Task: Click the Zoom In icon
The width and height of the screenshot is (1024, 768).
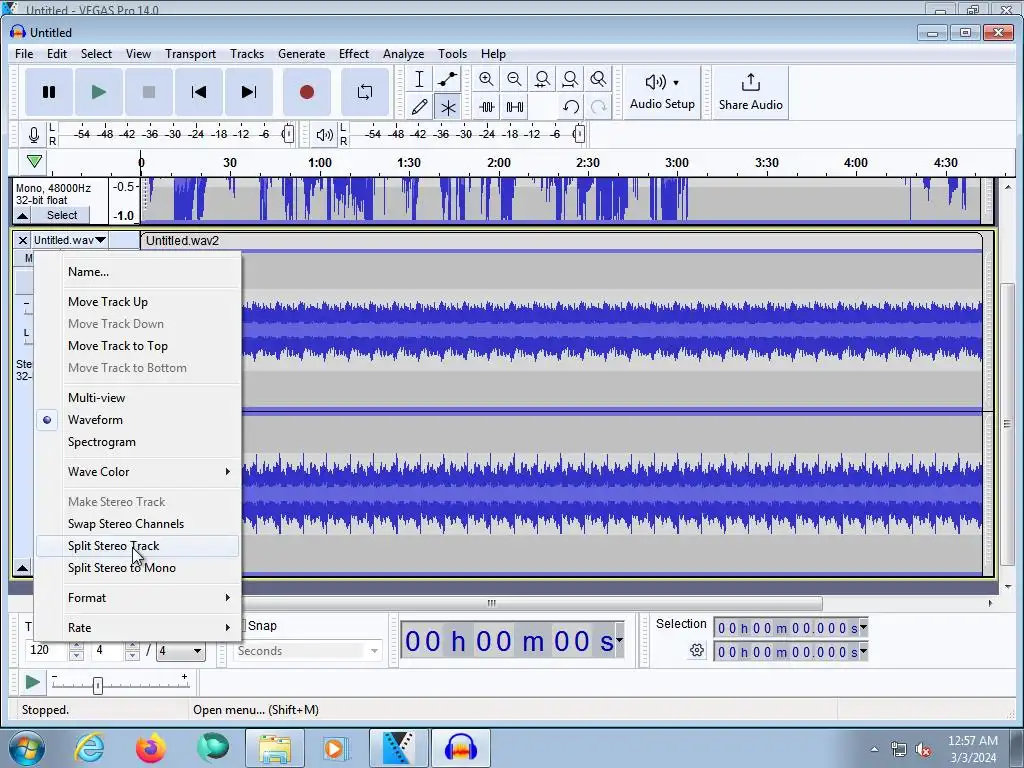Action: click(486, 79)
